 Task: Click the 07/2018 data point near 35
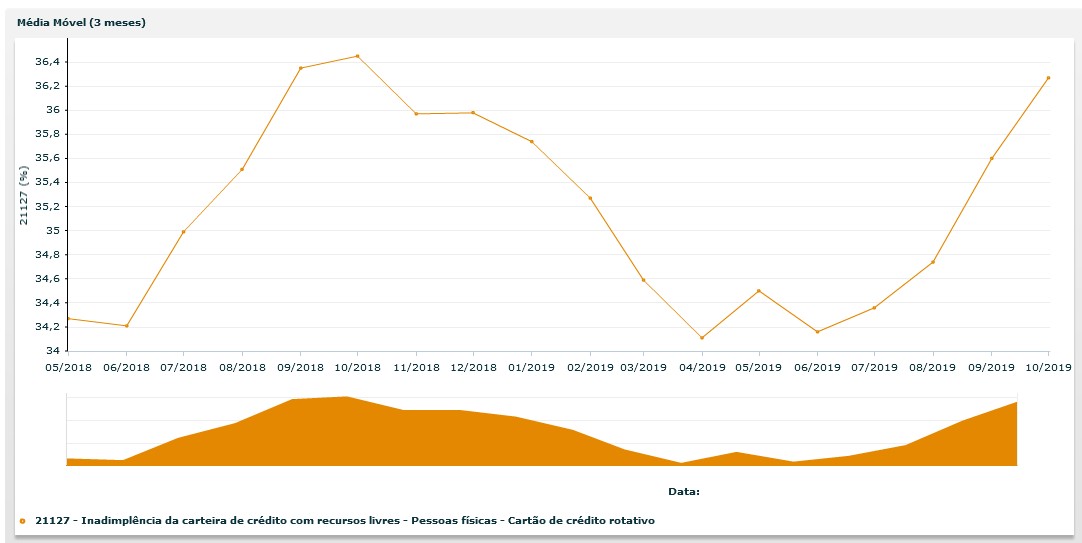tap(183, 232)
